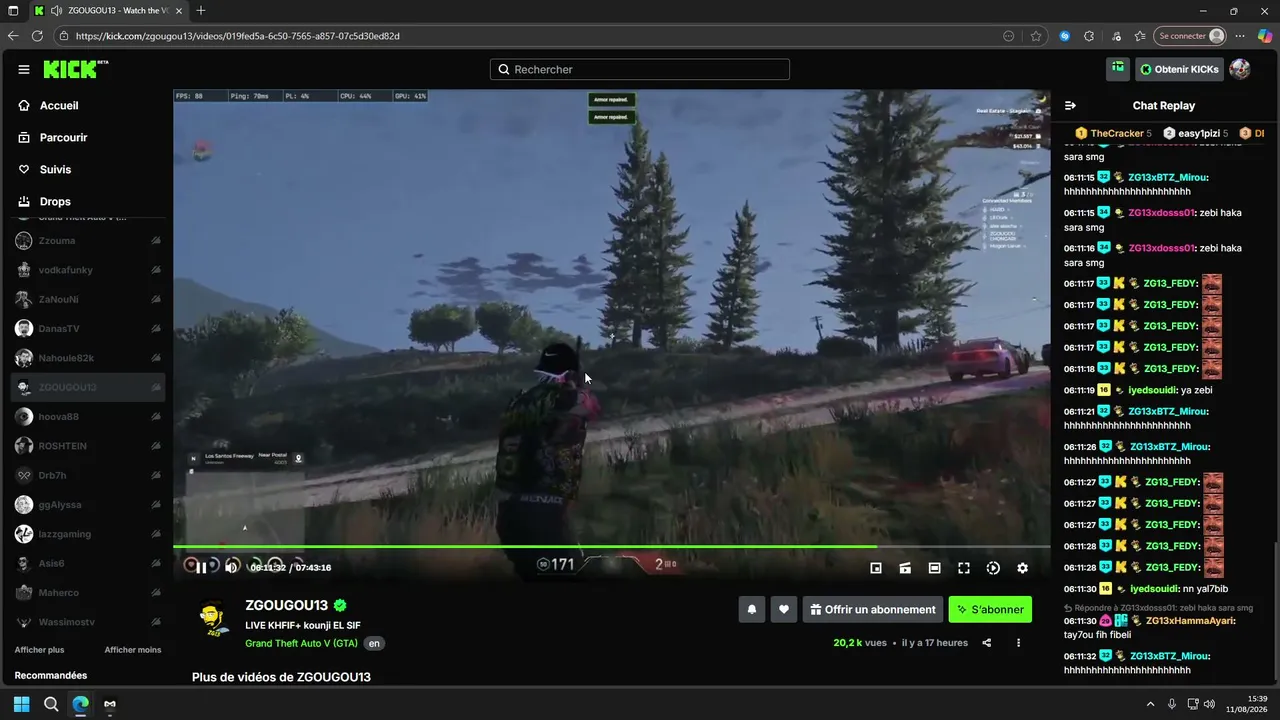Focus the Rechercher search field
Screen dimensions: 1280x720
(x=640, y=70)
